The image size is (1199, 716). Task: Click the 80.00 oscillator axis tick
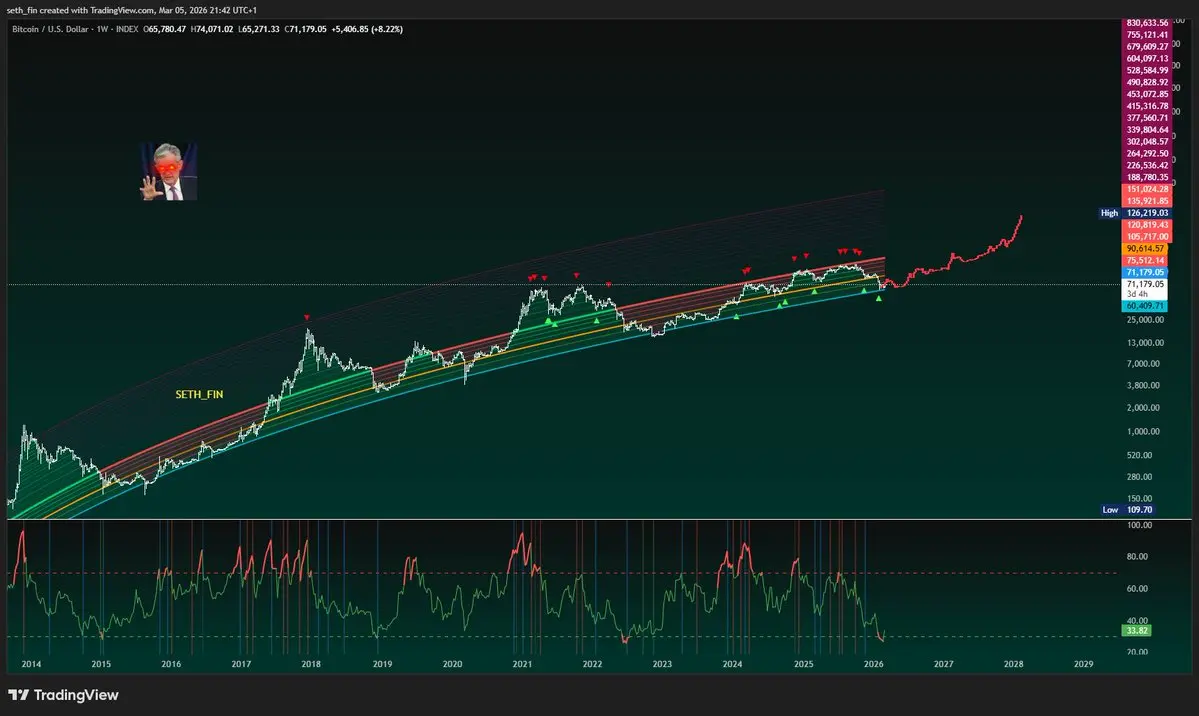[x=1137, y=557]
